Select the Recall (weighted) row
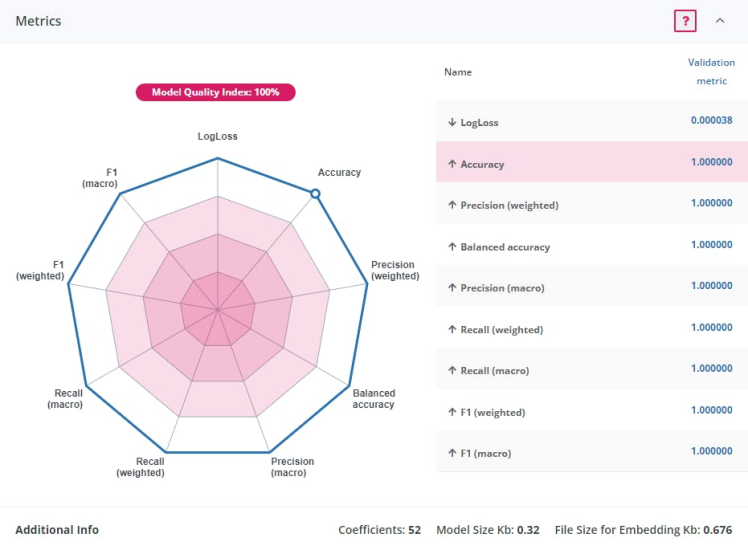This screenshot has height=554, width=748. (591, 329)
